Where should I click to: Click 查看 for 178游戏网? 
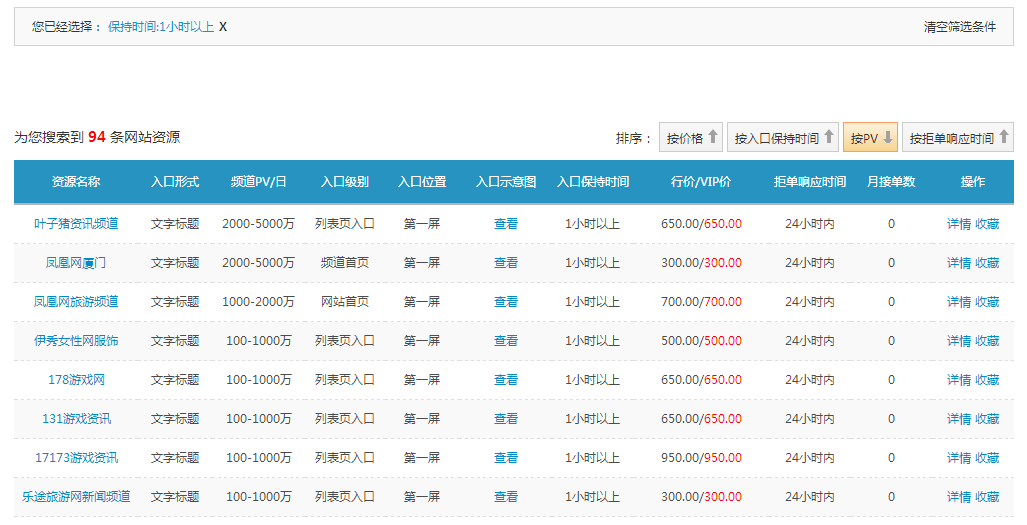click(506, 380)
